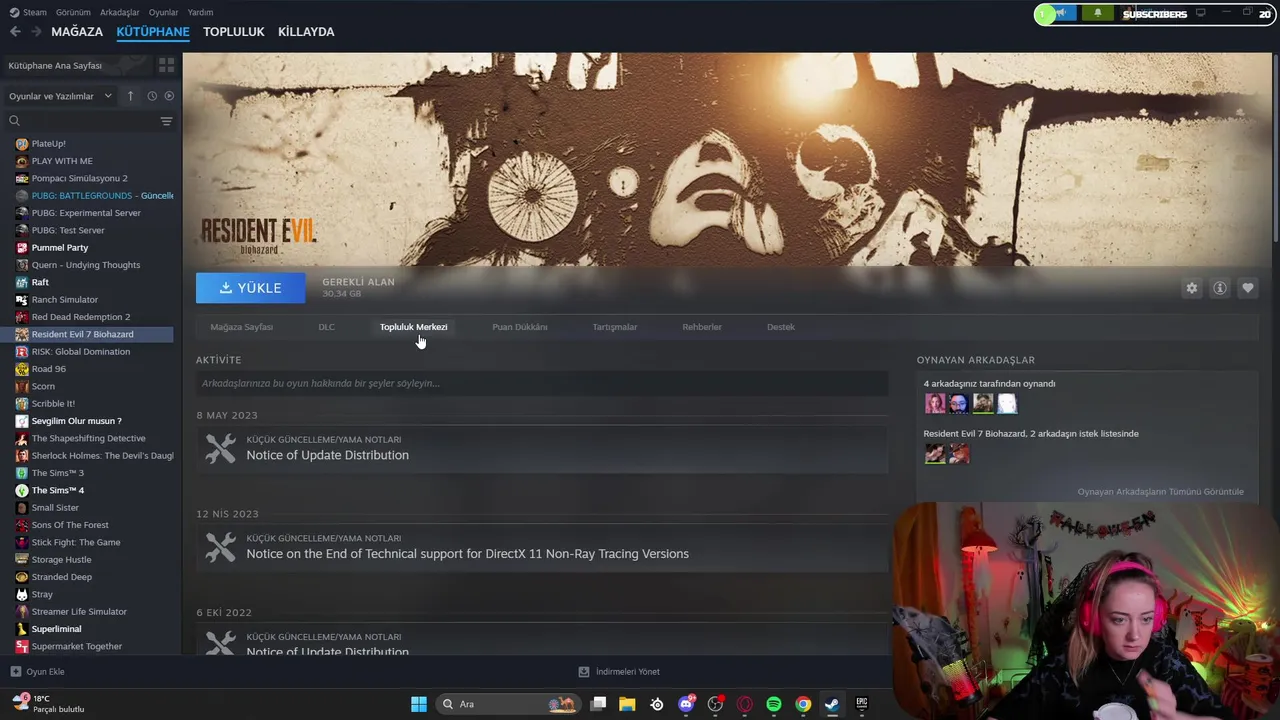Open Discord from the taskbar
The width and height of the screenshot is (1280, 720).
pyautogui.click(x=686, y=704)
